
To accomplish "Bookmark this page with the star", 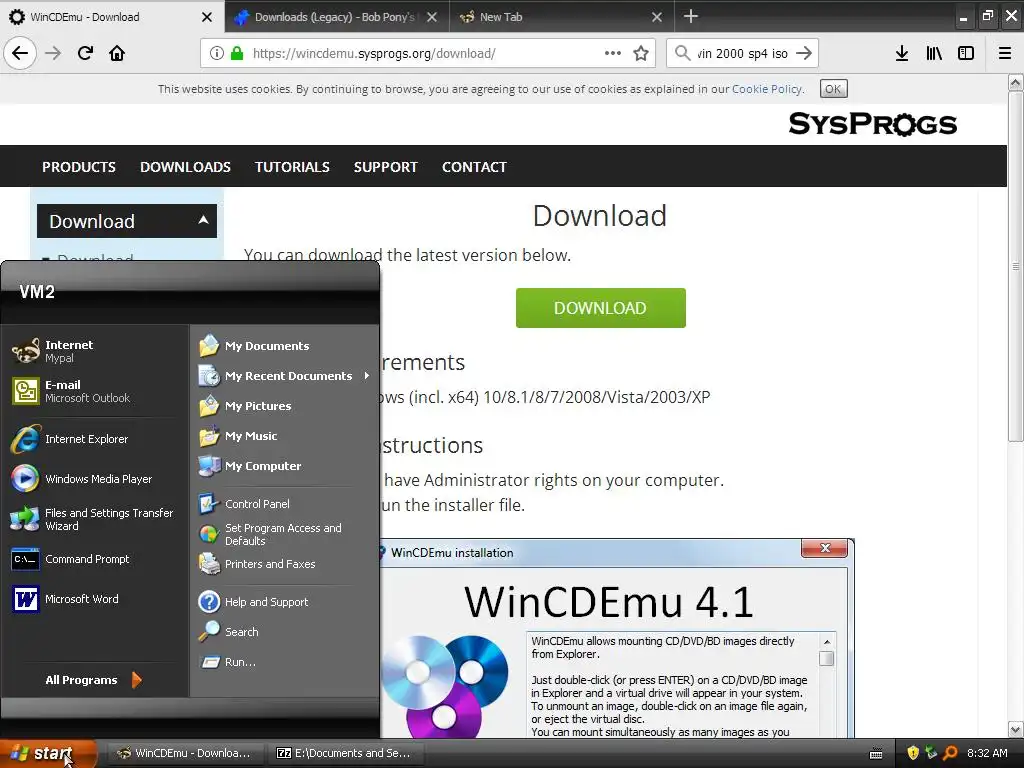I will (x=641, y=53).
